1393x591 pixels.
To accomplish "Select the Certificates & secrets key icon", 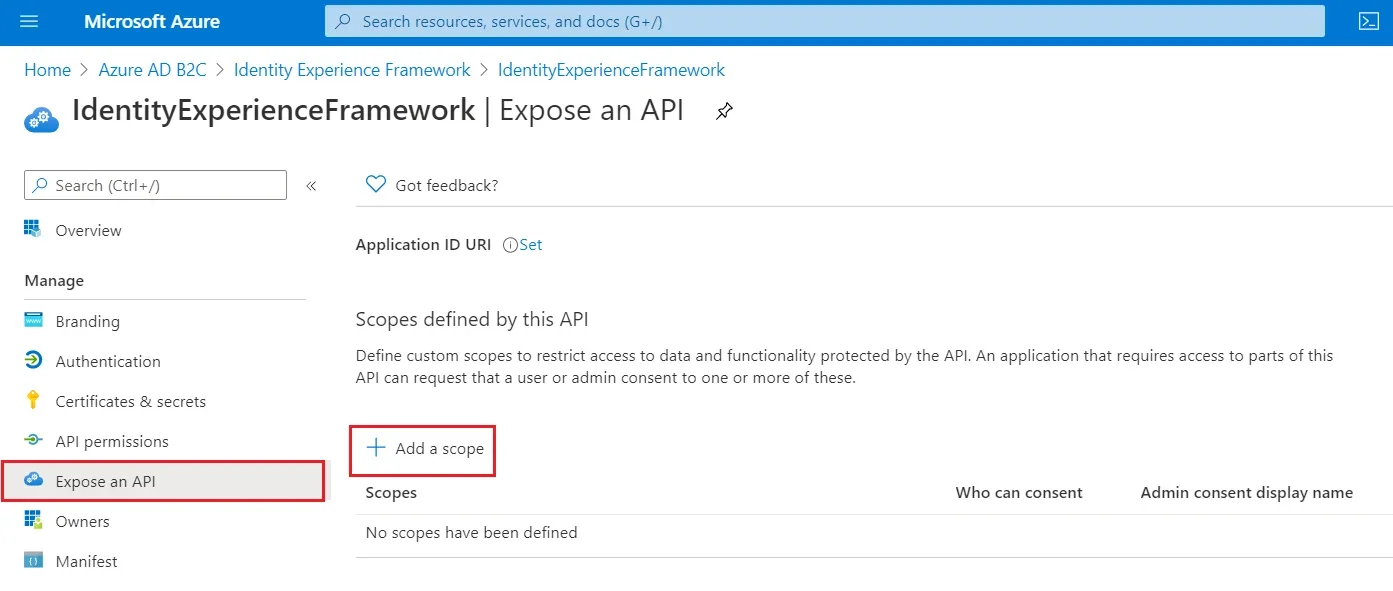I will (34, 401).
